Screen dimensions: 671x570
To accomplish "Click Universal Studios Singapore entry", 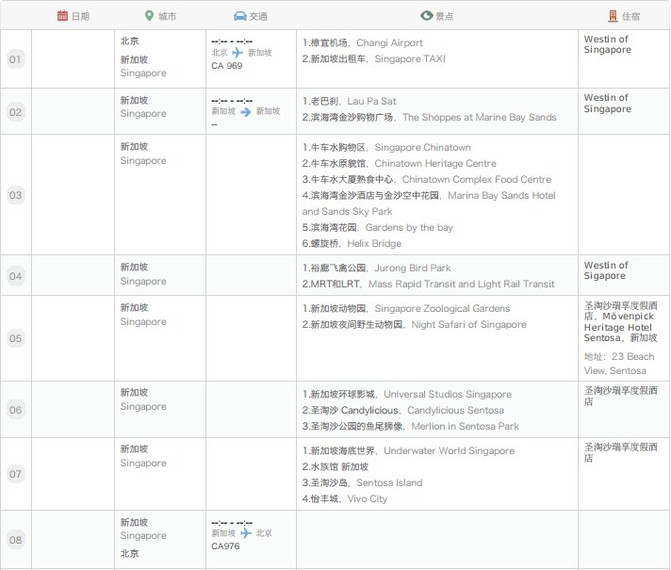I will (407, 394).
